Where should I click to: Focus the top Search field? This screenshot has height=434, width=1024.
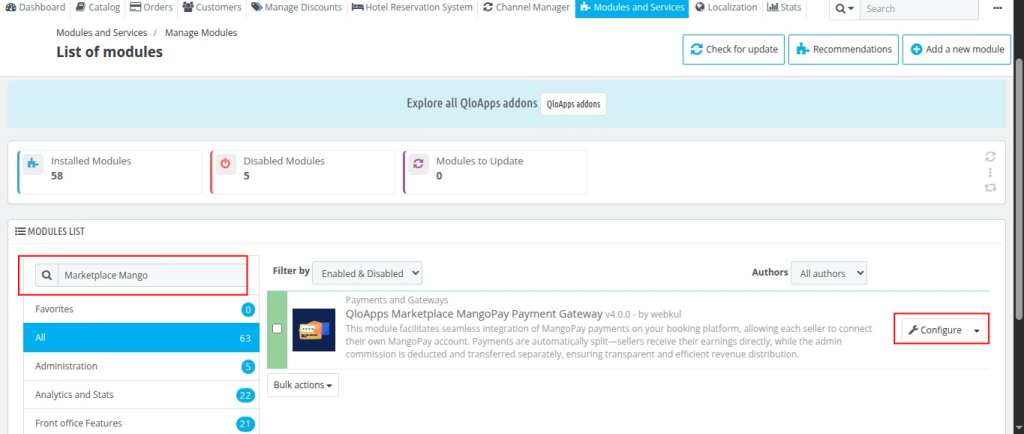pyautogui.click(x=919, y=8)
